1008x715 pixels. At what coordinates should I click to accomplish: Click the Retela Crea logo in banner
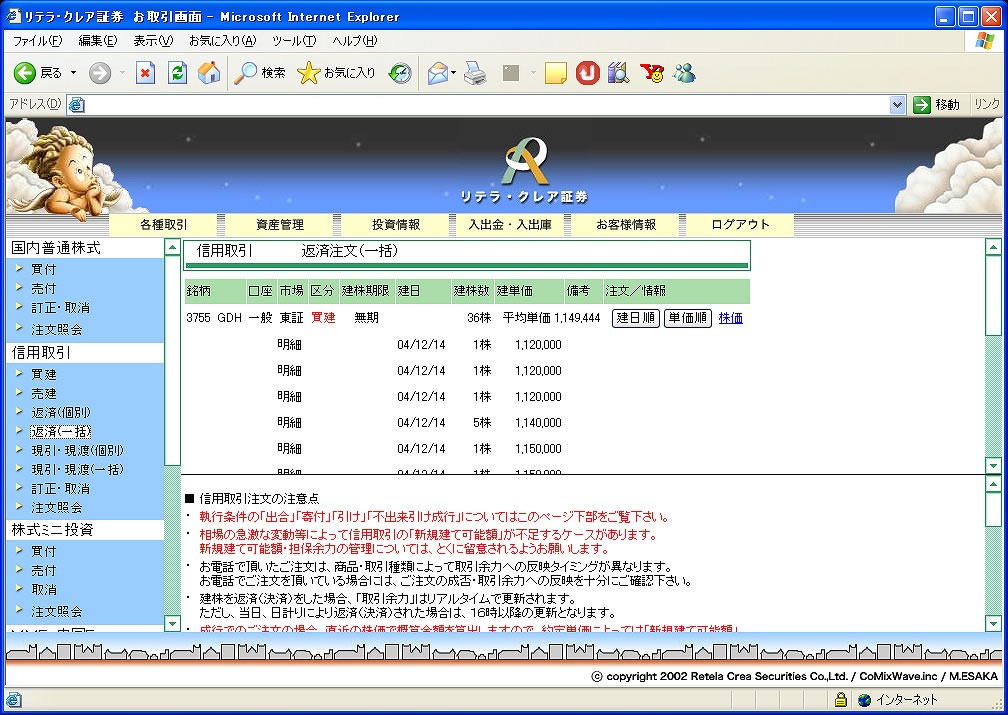tap(526, 168)
